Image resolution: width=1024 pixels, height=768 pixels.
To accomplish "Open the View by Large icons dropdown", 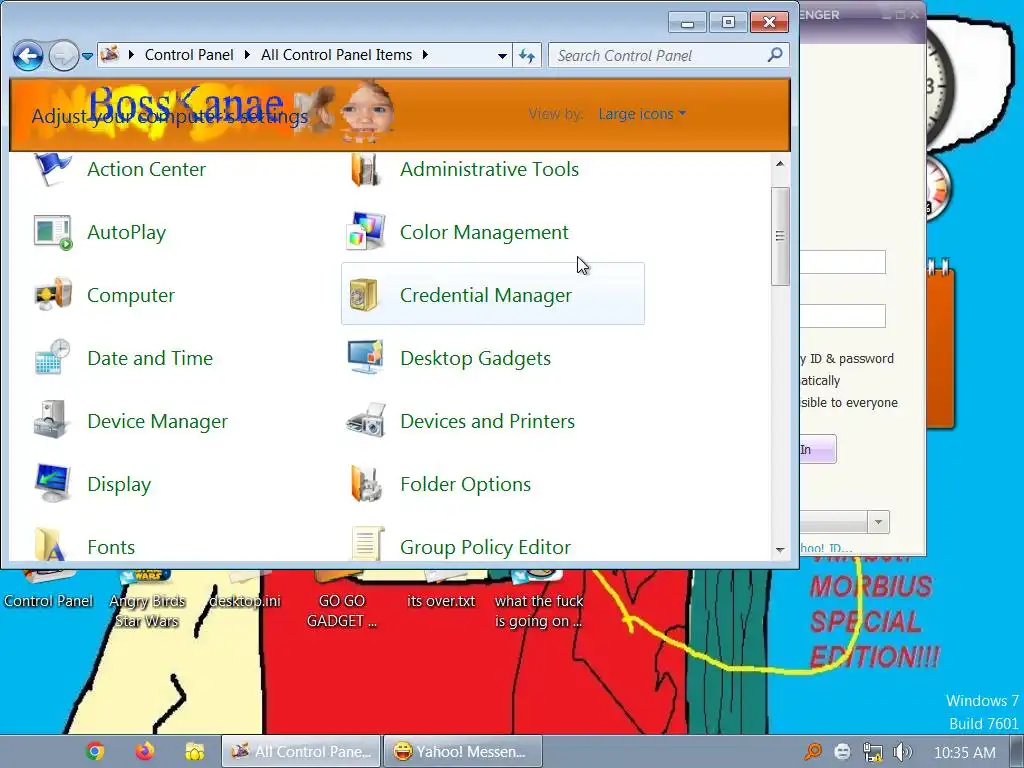I will pos(642,114).
